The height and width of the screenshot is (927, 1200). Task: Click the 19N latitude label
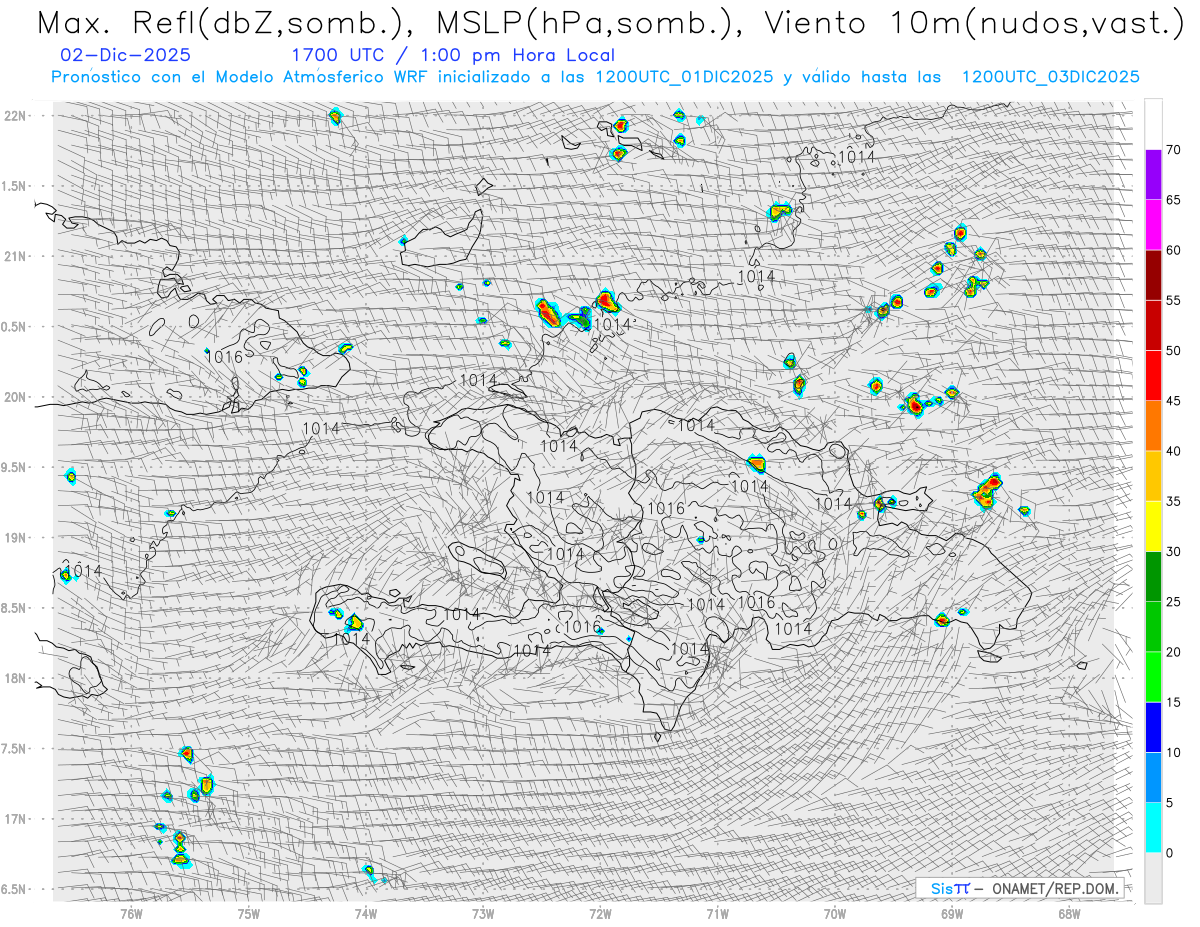(x=14, y=538)
